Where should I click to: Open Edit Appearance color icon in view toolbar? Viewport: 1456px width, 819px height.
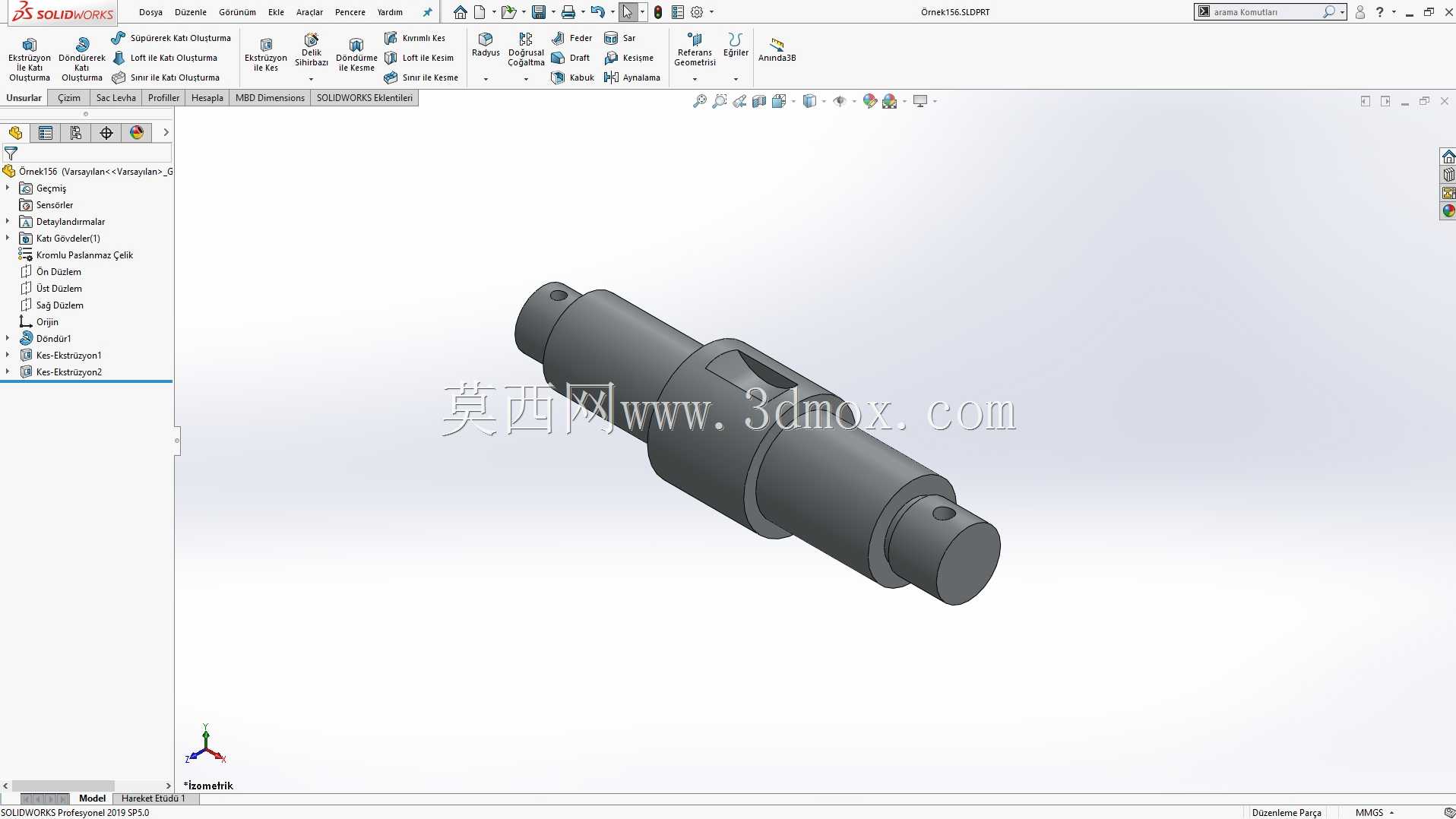pyautogui.click(x=870, y=101)
